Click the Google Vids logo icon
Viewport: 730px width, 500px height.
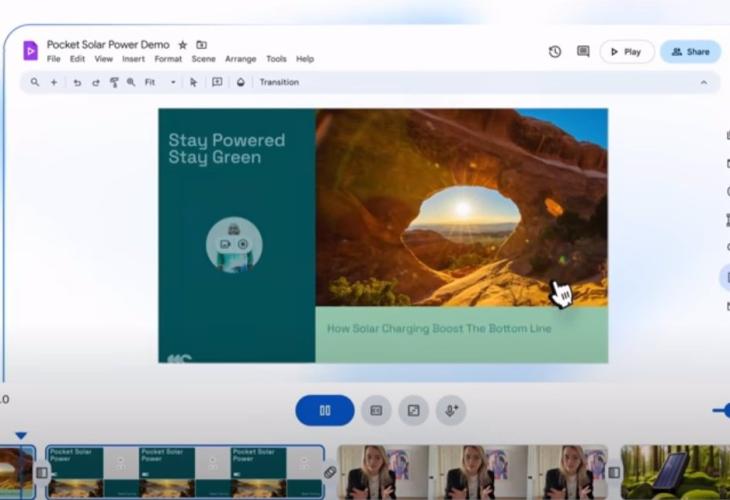[30, 51]
